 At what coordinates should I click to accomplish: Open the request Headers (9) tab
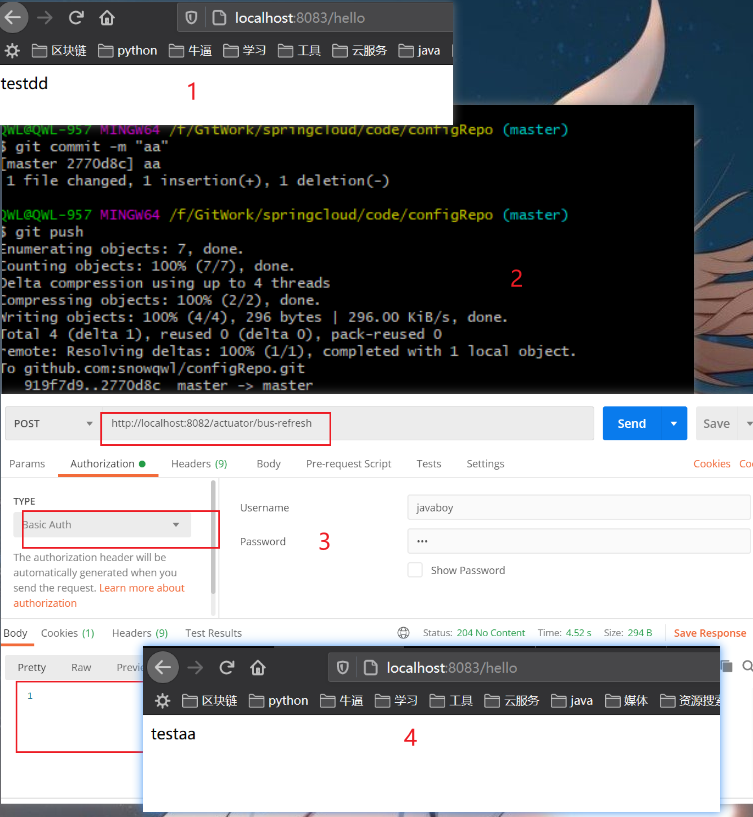click(x=199, y=464)
